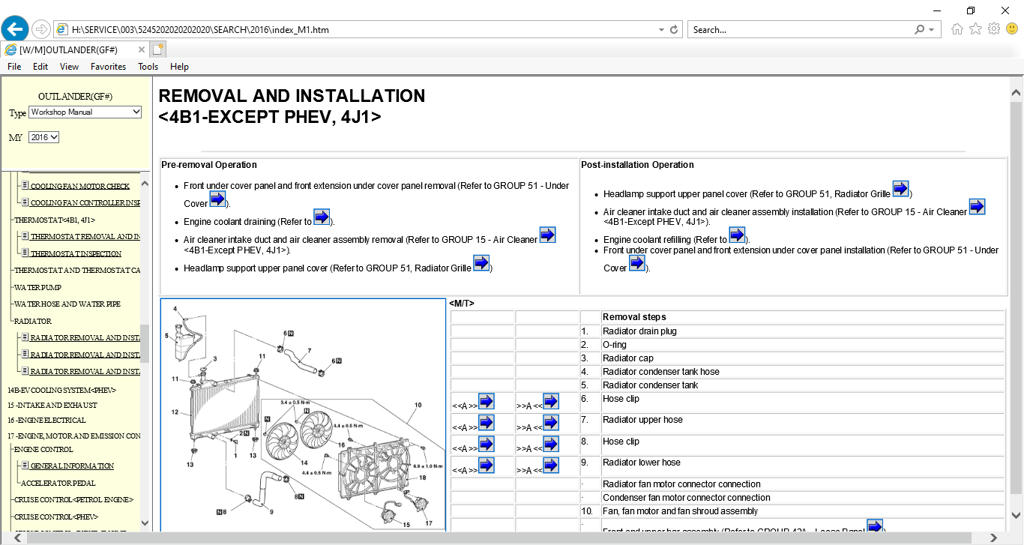Close the [W/M]OUTLANDER(GF#) tab
The width and height of the screenshot is (1024, 545).
point(141,50)
